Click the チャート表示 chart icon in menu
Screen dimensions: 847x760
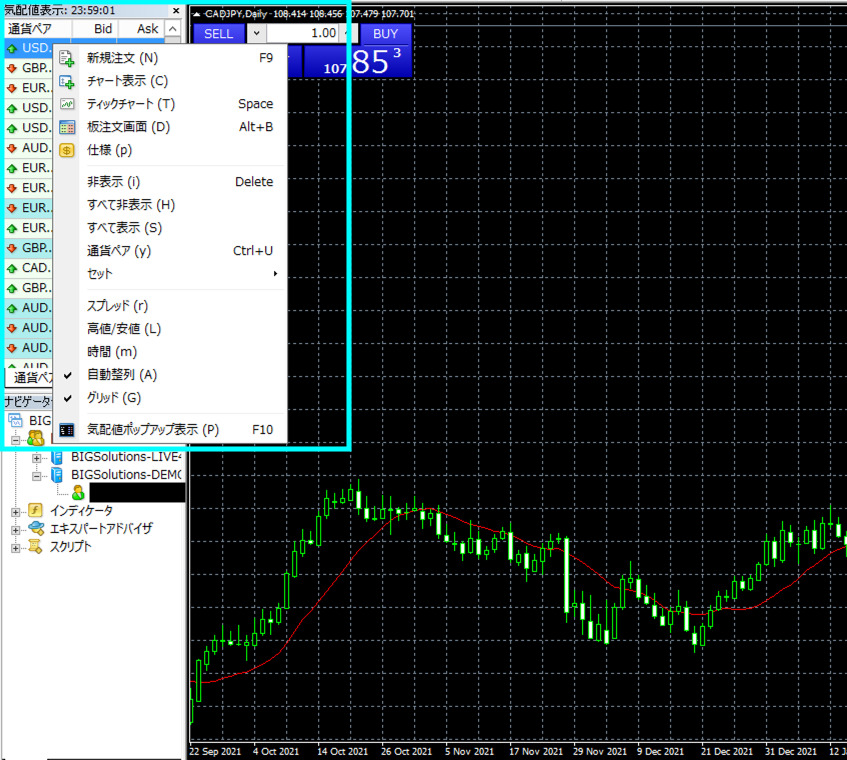click(67, 81)
